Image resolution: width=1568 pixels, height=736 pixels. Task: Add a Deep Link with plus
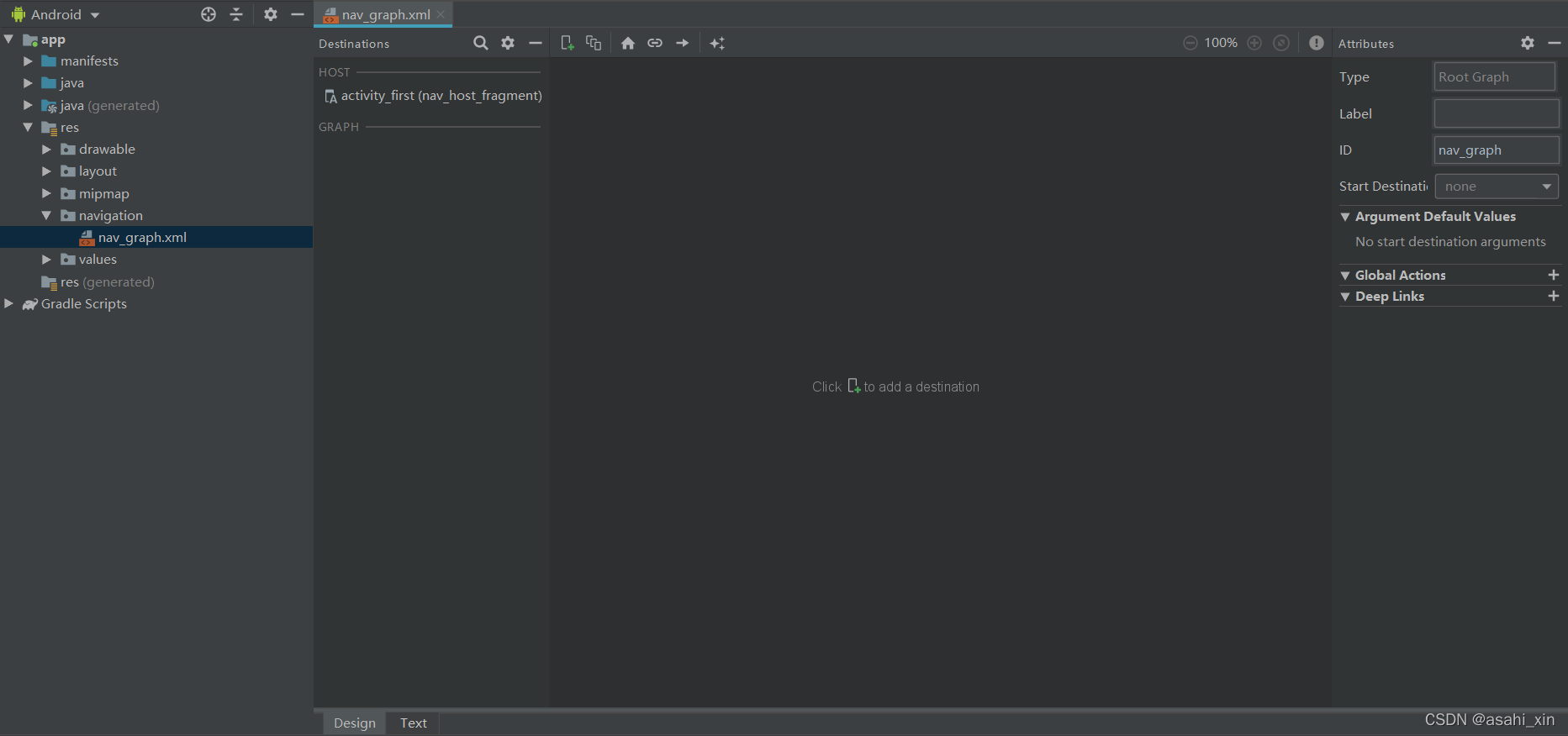tap(1554, 296)
